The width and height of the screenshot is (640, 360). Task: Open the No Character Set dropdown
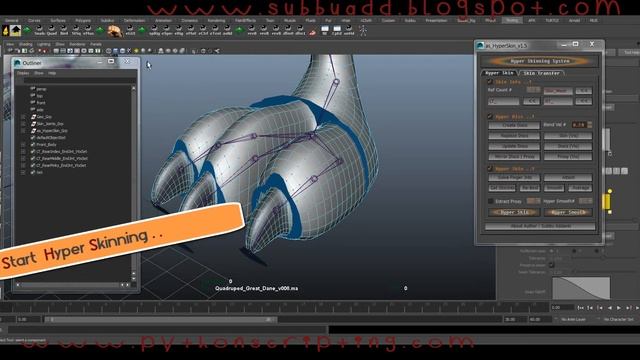pos(618,319)
